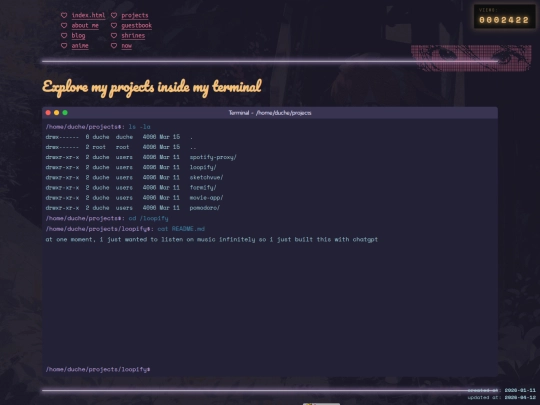Click the pink anime eyes banner image
The height and width of the screenshot is (405, 540).
pyautogui.click(x=471, y=58)
